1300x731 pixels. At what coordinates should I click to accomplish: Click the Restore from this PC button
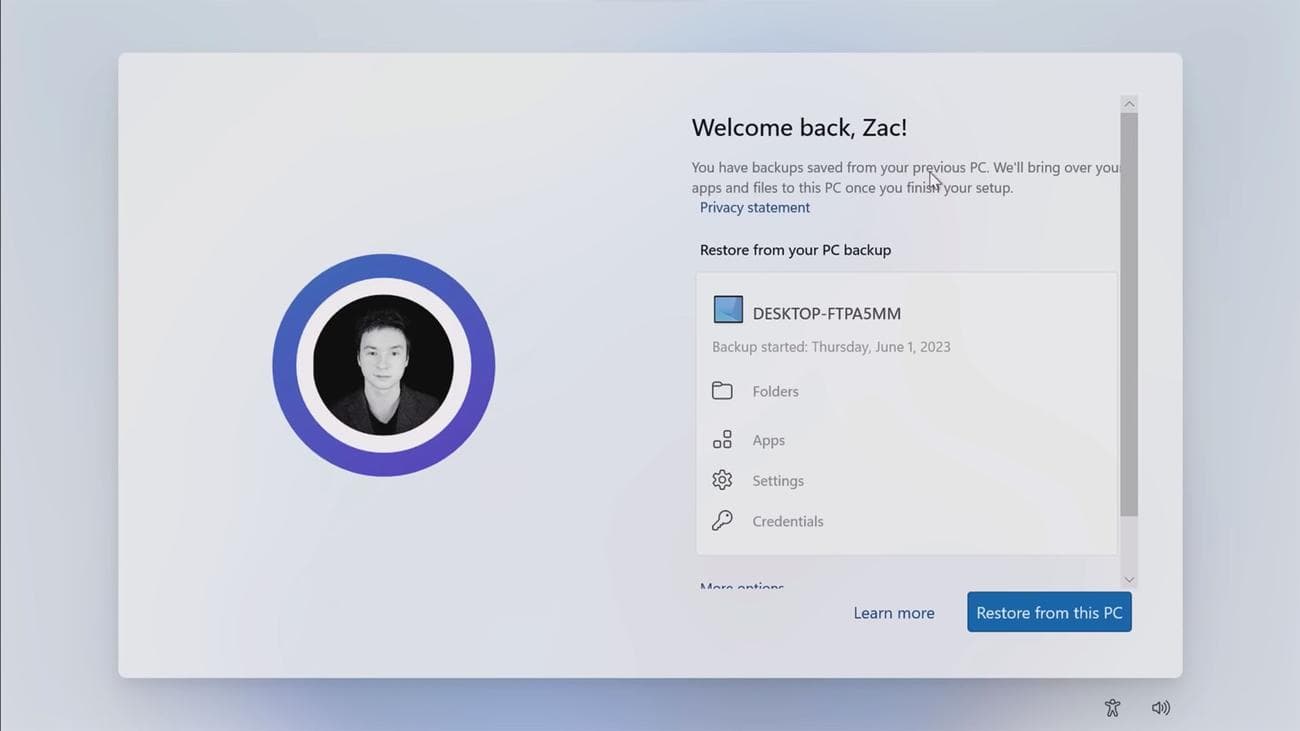(x=1048, y=611)
